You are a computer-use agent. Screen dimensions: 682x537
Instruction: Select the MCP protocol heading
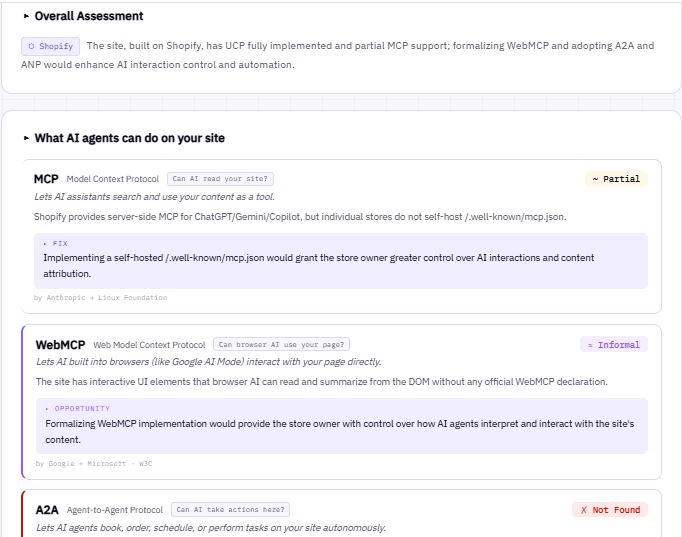[47, 179]
